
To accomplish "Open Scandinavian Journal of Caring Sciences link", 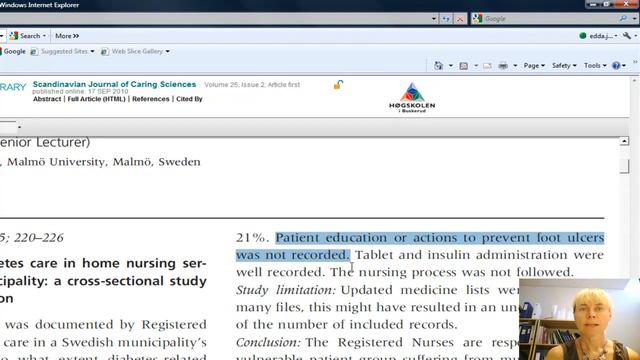I will [114, 84].
